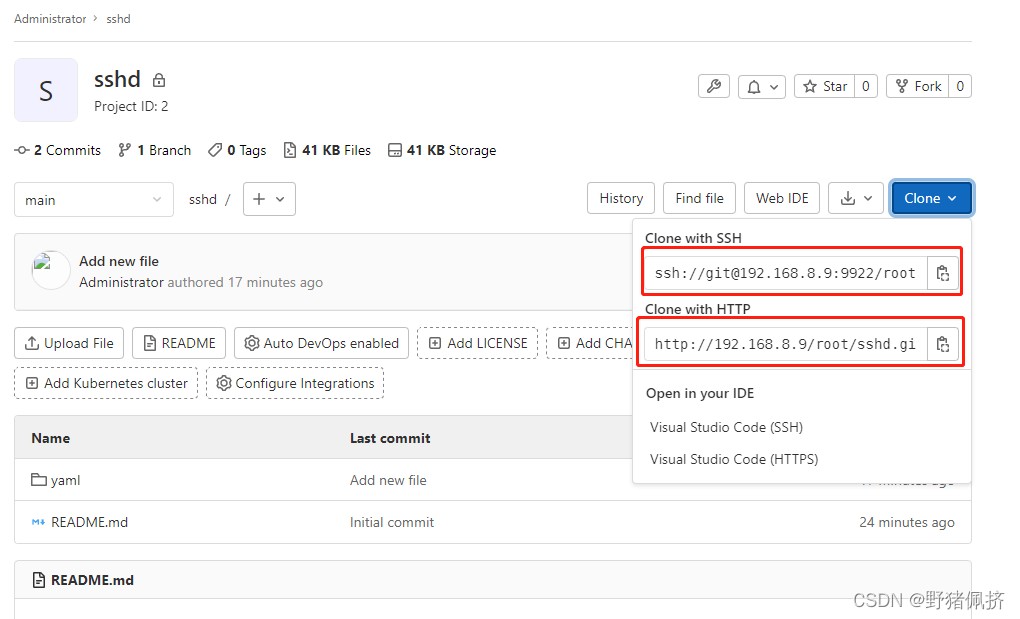Click the wrench settings icon button
Screen dimensions: 1020x619
click(x=713, y=86)
